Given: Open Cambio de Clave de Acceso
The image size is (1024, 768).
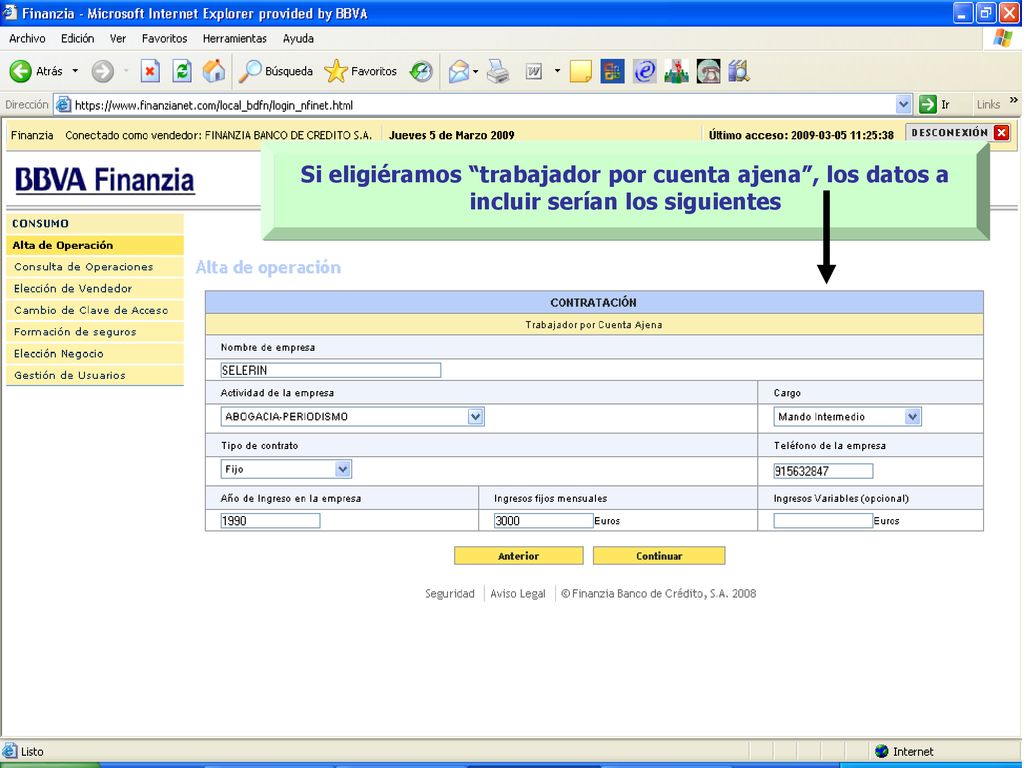Looking at the screenshot, I should (95, 310).
